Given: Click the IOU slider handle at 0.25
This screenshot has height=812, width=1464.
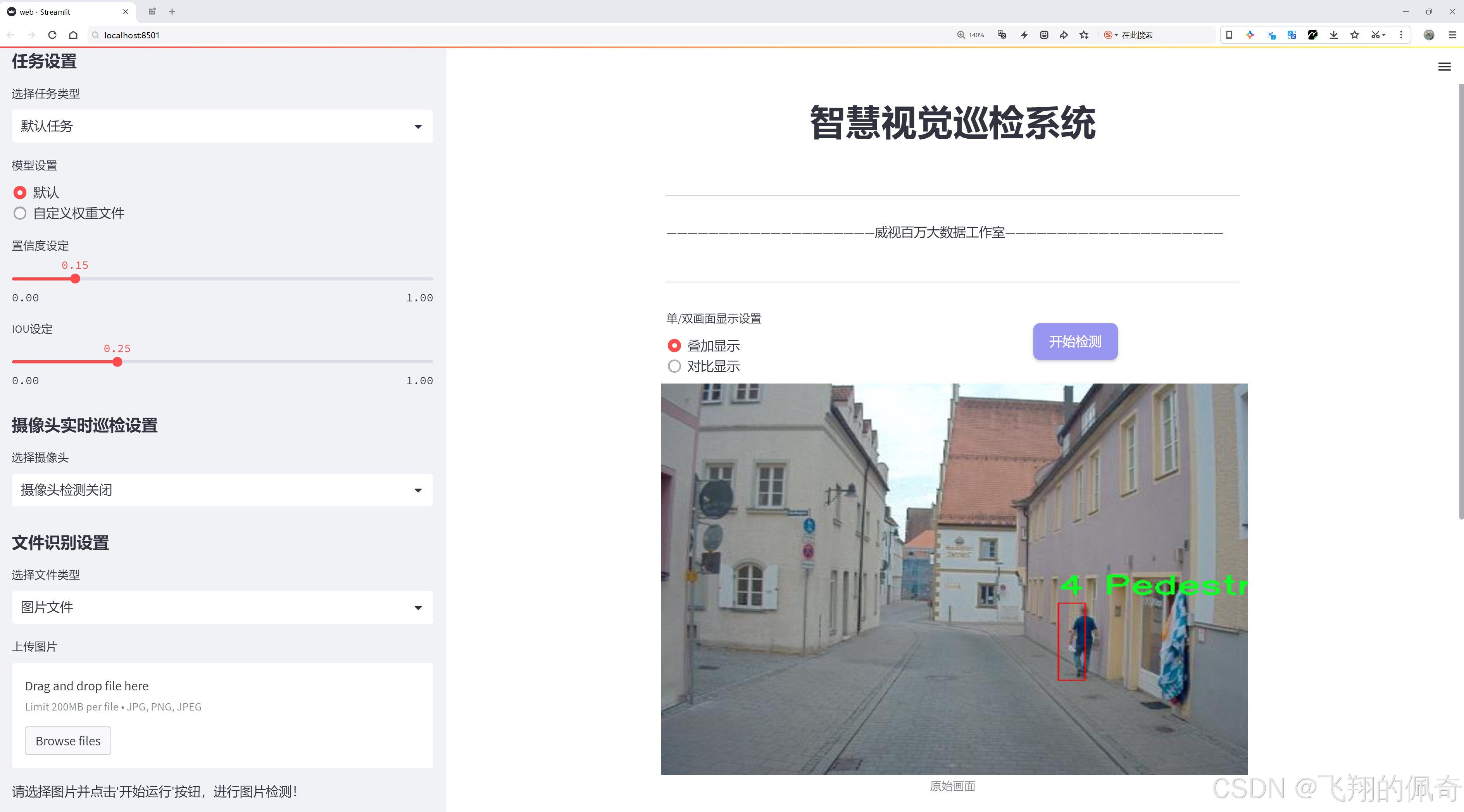Looking at the screenshot, I should click(x=117, y=362).
